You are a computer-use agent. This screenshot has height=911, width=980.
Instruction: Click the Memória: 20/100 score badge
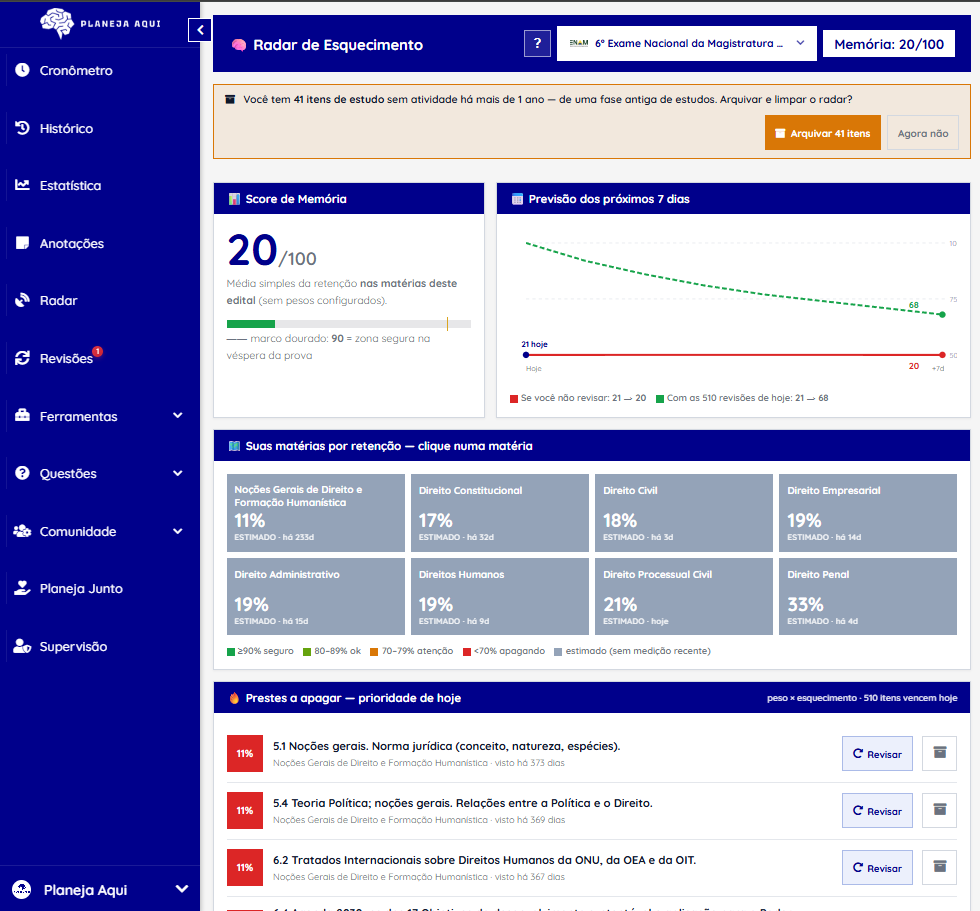tap(889, 44)
